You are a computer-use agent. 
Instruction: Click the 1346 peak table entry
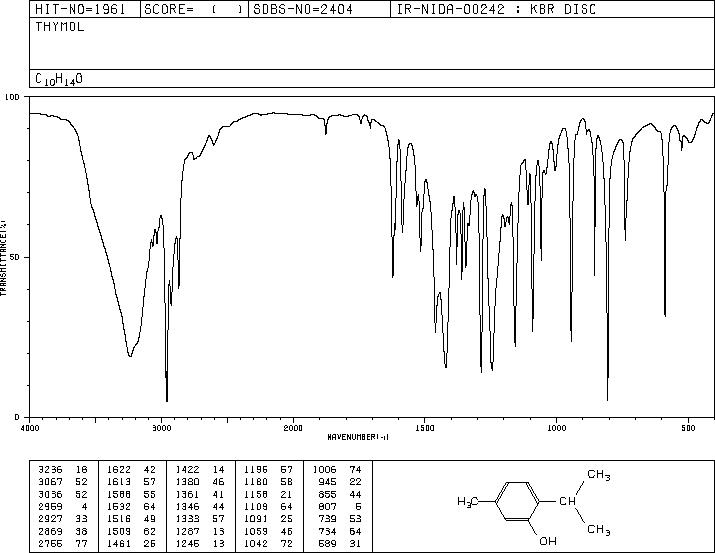click(x=200, y=506)
